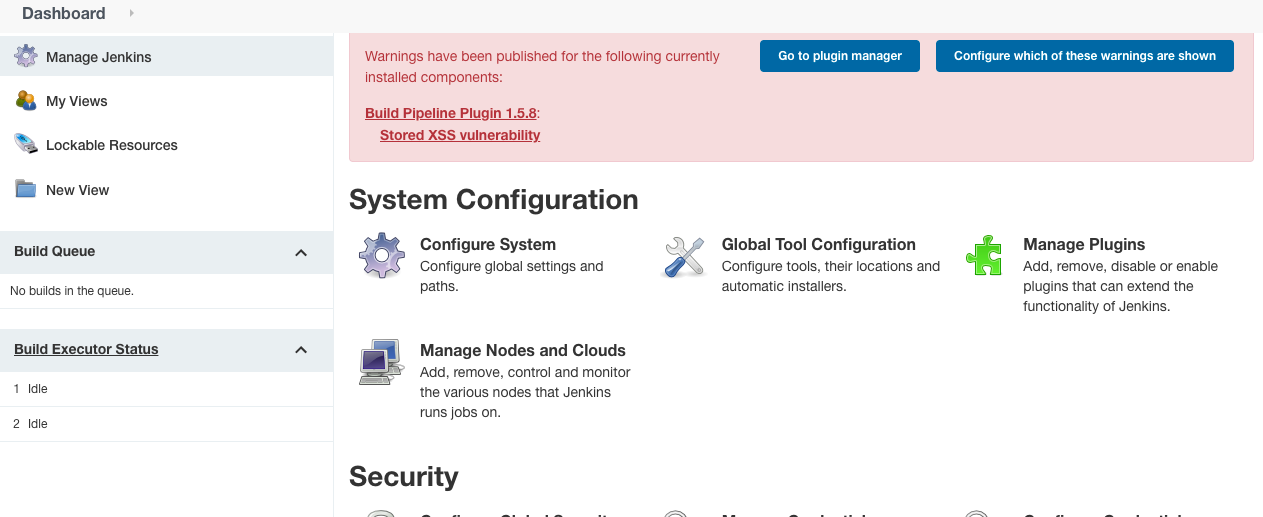Screen dimensions: 1263x517
Task: Click the 'No builds in the queue.' text
Action: [x=72, y=291]
